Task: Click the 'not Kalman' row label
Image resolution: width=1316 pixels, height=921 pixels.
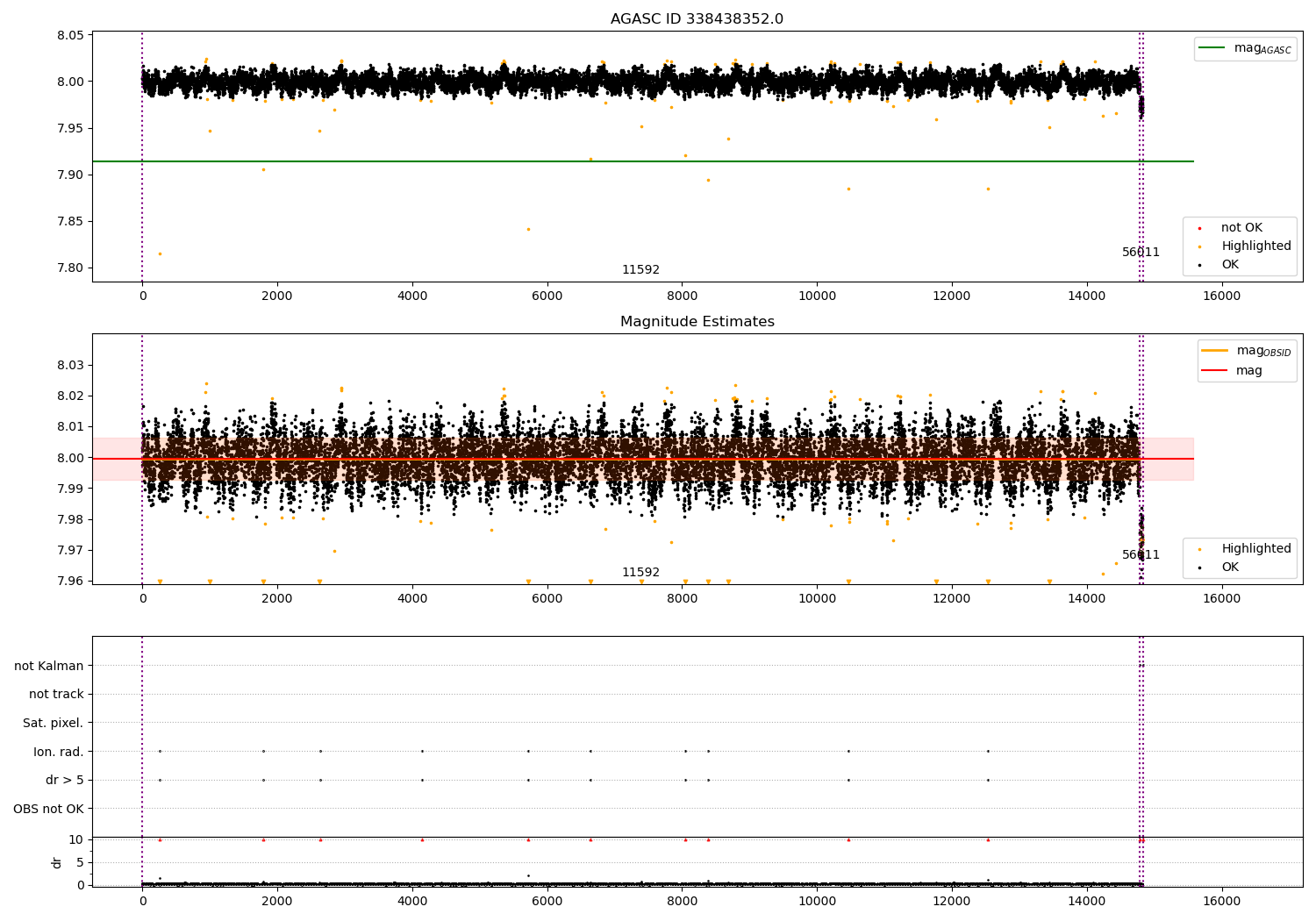Action: point(49,666)
